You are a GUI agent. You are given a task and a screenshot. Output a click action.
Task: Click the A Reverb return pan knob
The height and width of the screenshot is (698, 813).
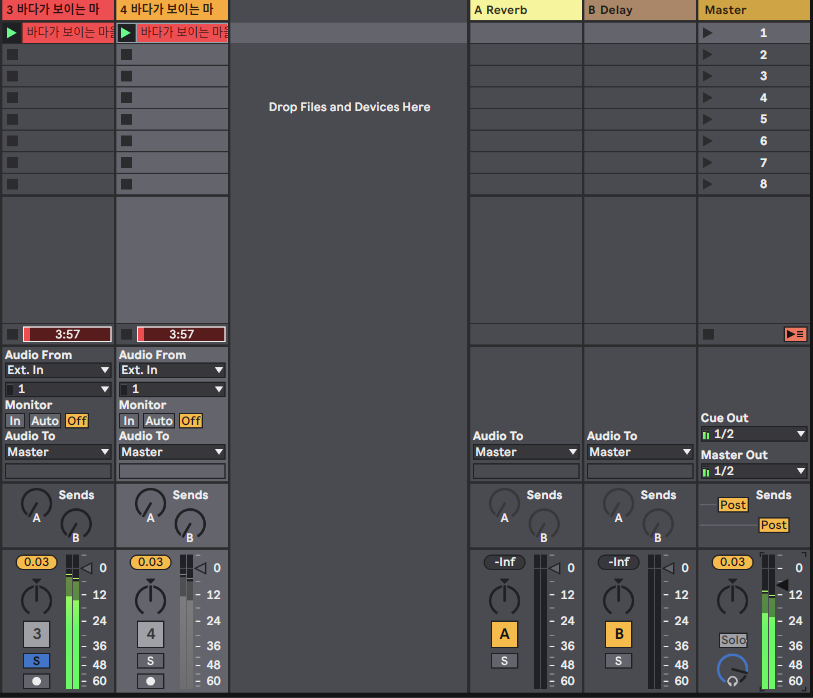tap(504, 599)
